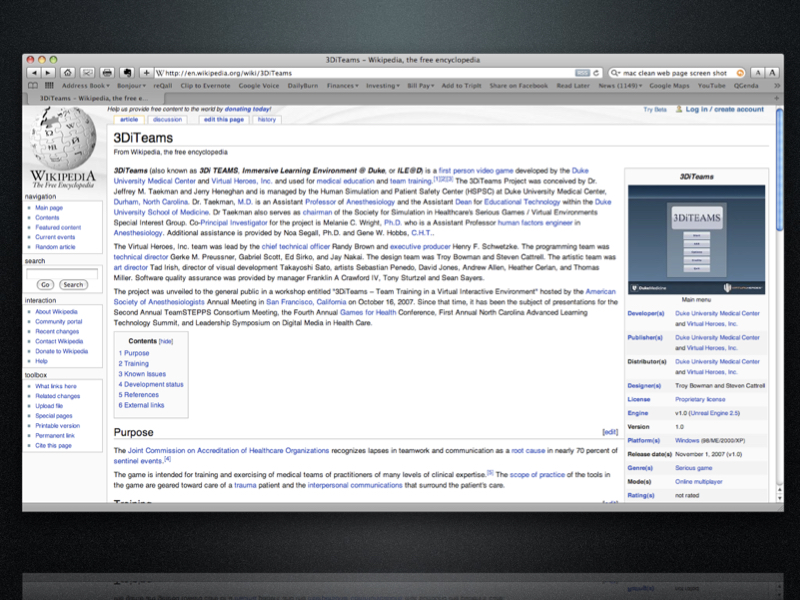Open a new tab with plus icon
Viewport: 800px width, 600px height.
tap(777, 98)
